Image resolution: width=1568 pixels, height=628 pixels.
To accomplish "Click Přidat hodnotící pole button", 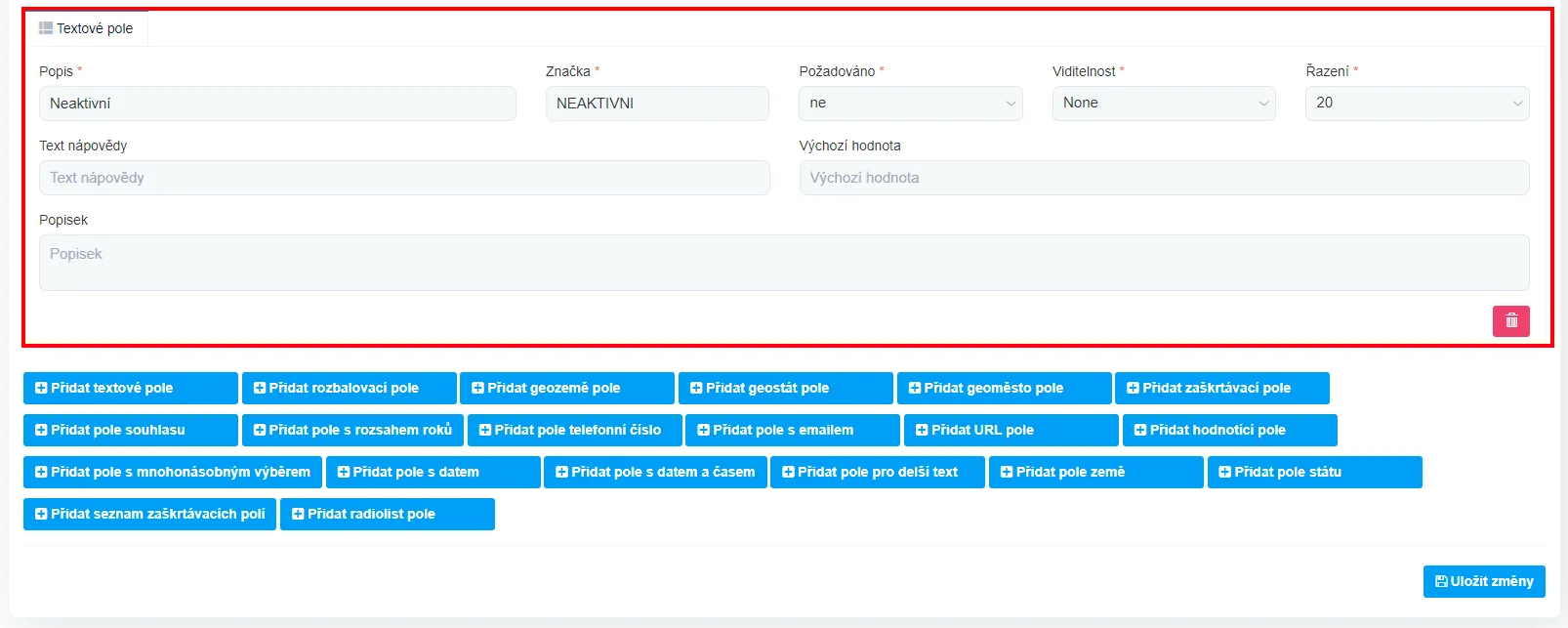I will [1229, 430].
